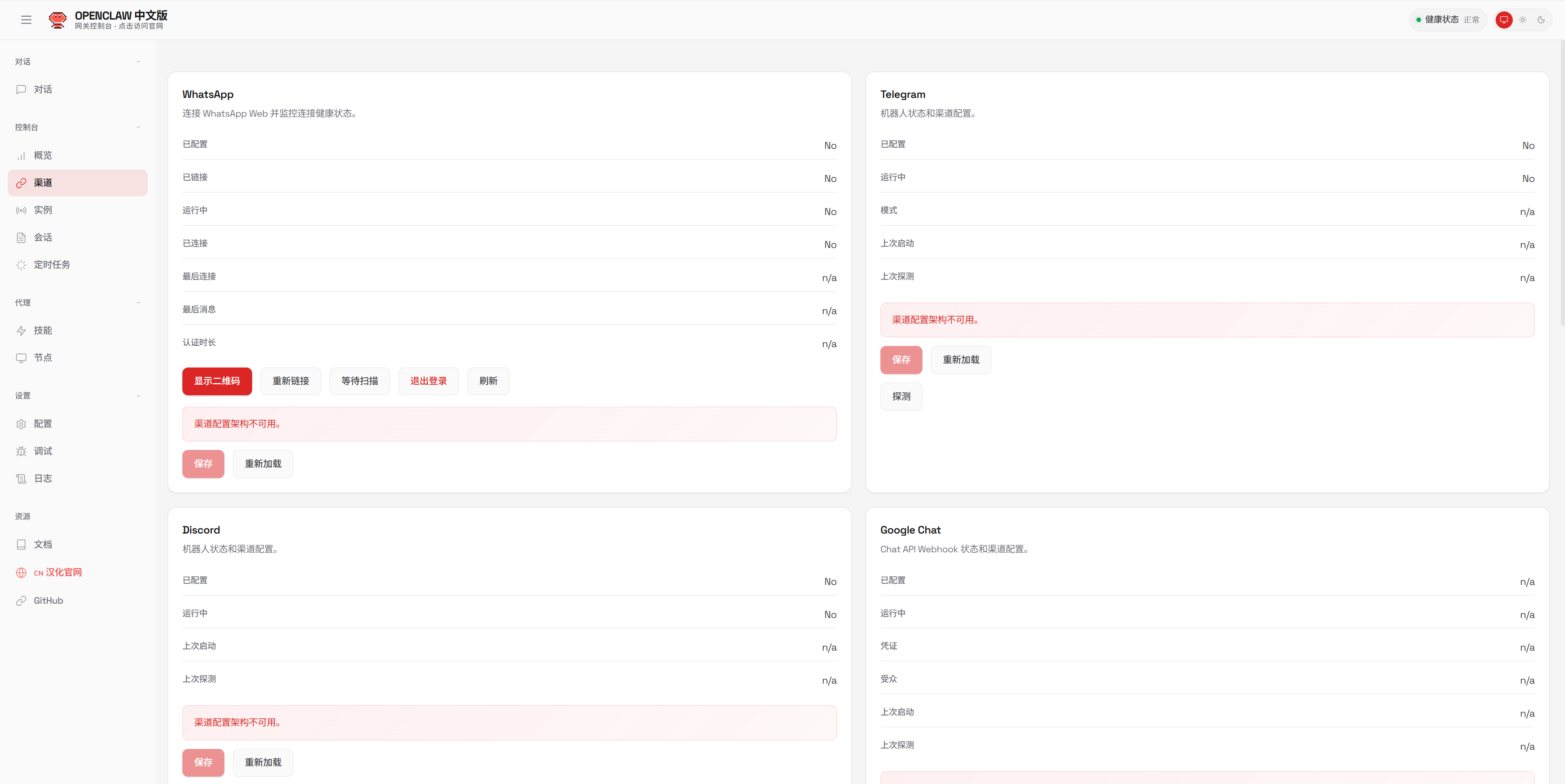The width and height of the screenshot is (1565, 784).
Task: Switch to light theme with sun icon
Action: click(1523, 20)
